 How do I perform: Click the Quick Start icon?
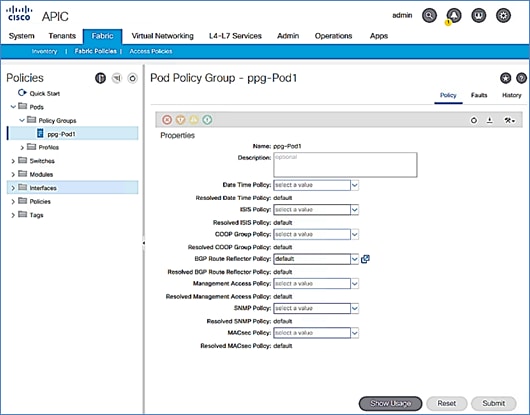tap(22, 93)
